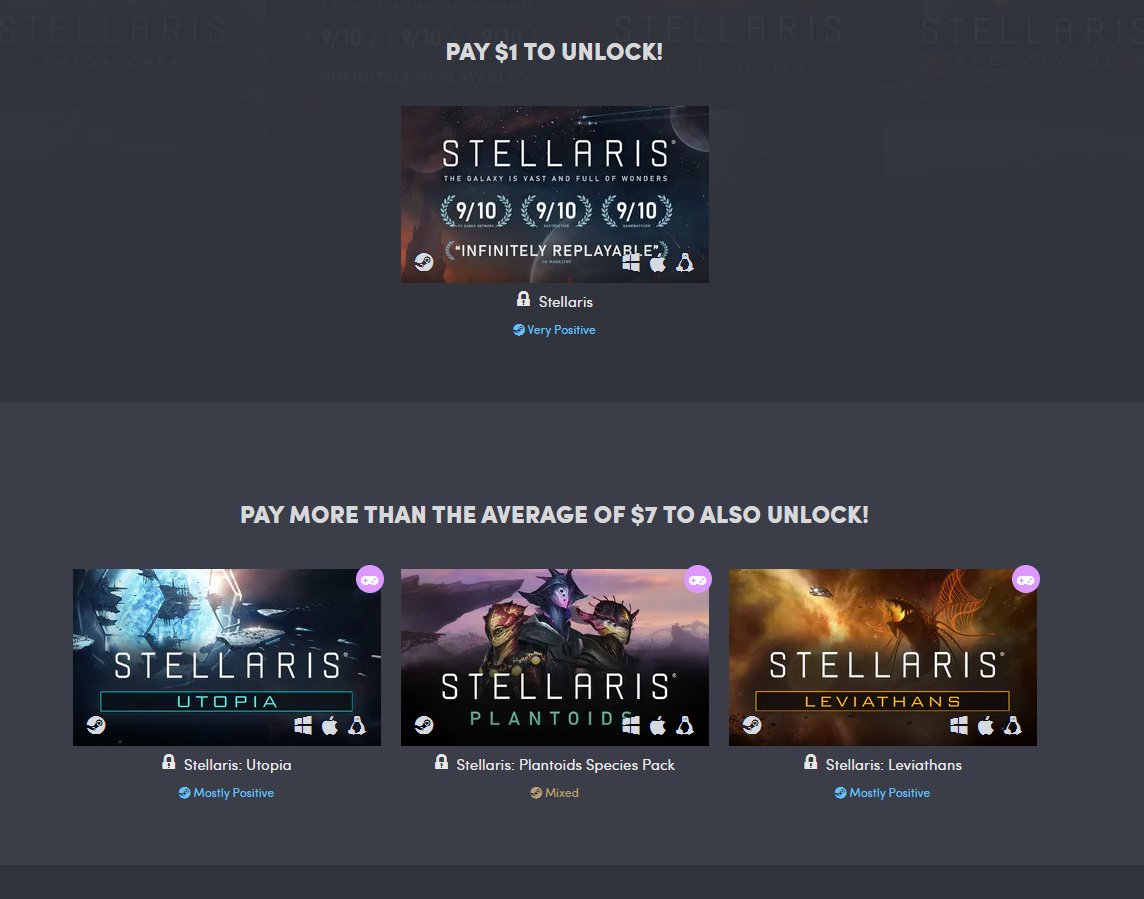Image resolution: width=1144 pixels, height=899 pixels.
Task: Open Utopia's Mostly Positive review link
Action: [226, 792]
